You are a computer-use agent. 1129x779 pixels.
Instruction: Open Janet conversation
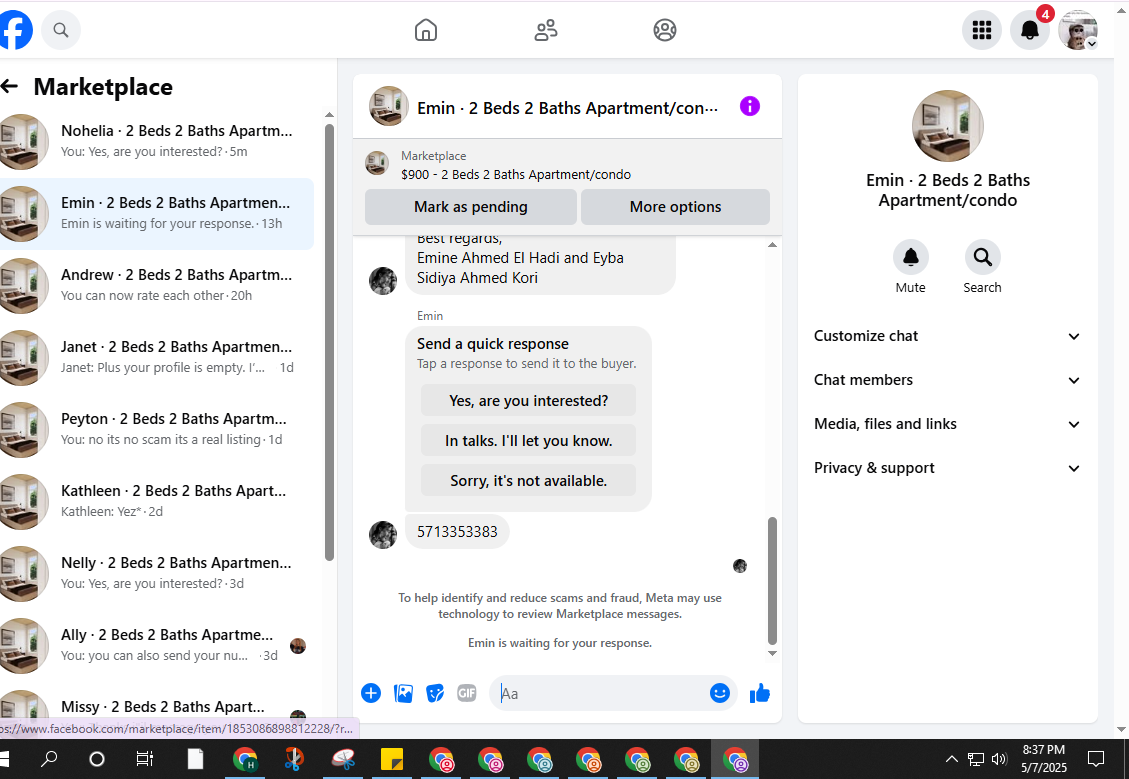tap(157, 358)
